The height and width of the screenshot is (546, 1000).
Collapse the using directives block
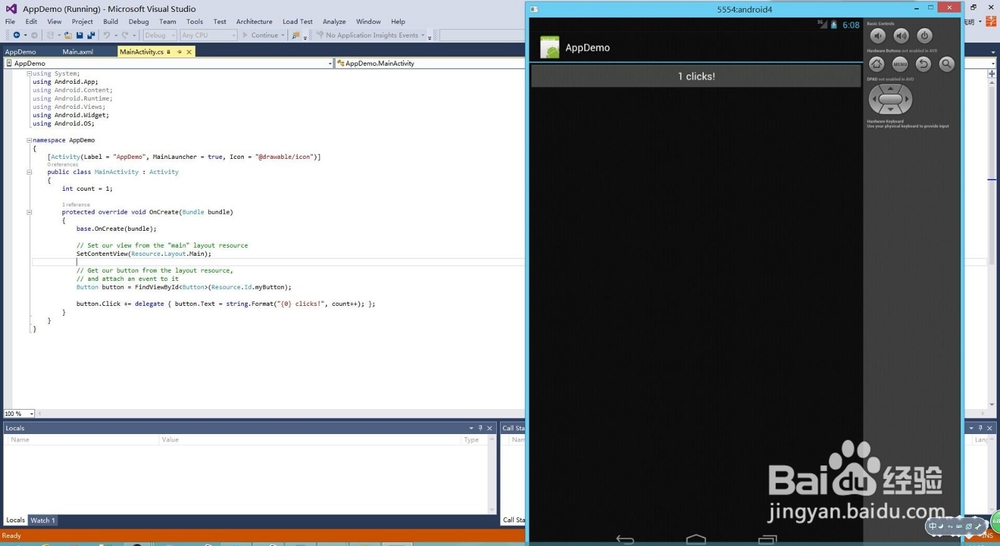click(29, 73)
